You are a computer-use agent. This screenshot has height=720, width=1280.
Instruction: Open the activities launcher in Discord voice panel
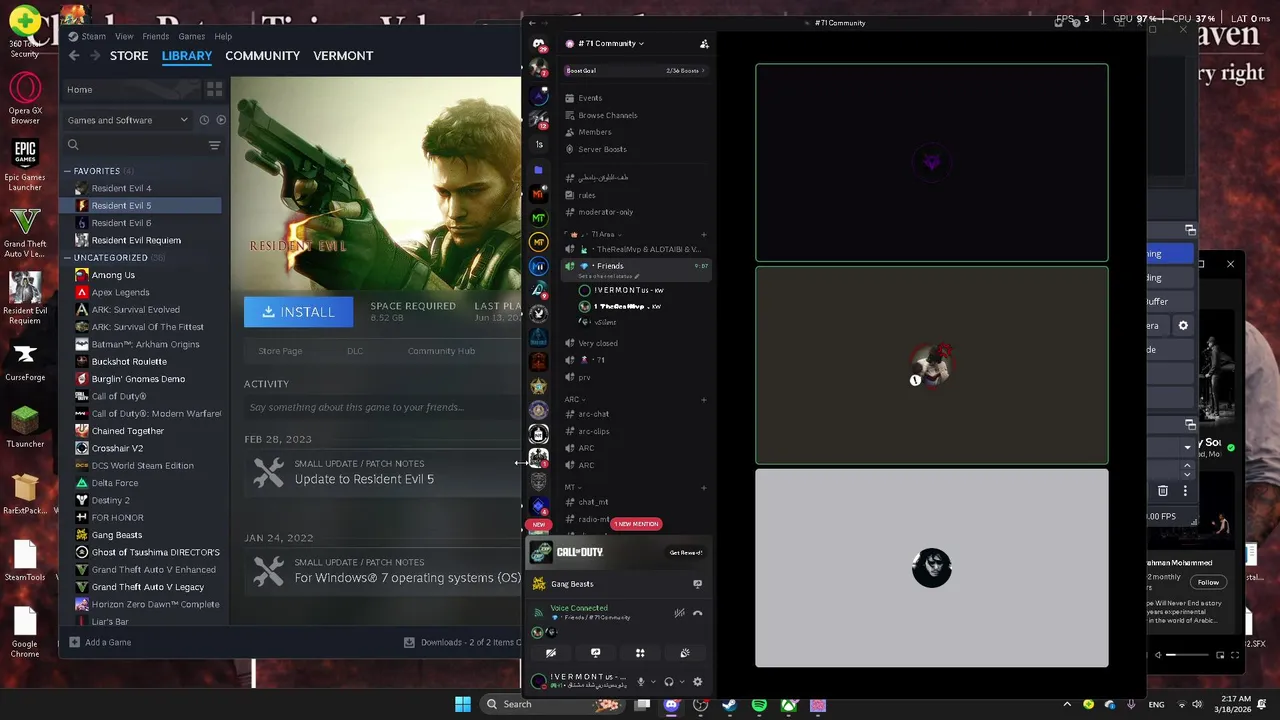pos(640,653)
